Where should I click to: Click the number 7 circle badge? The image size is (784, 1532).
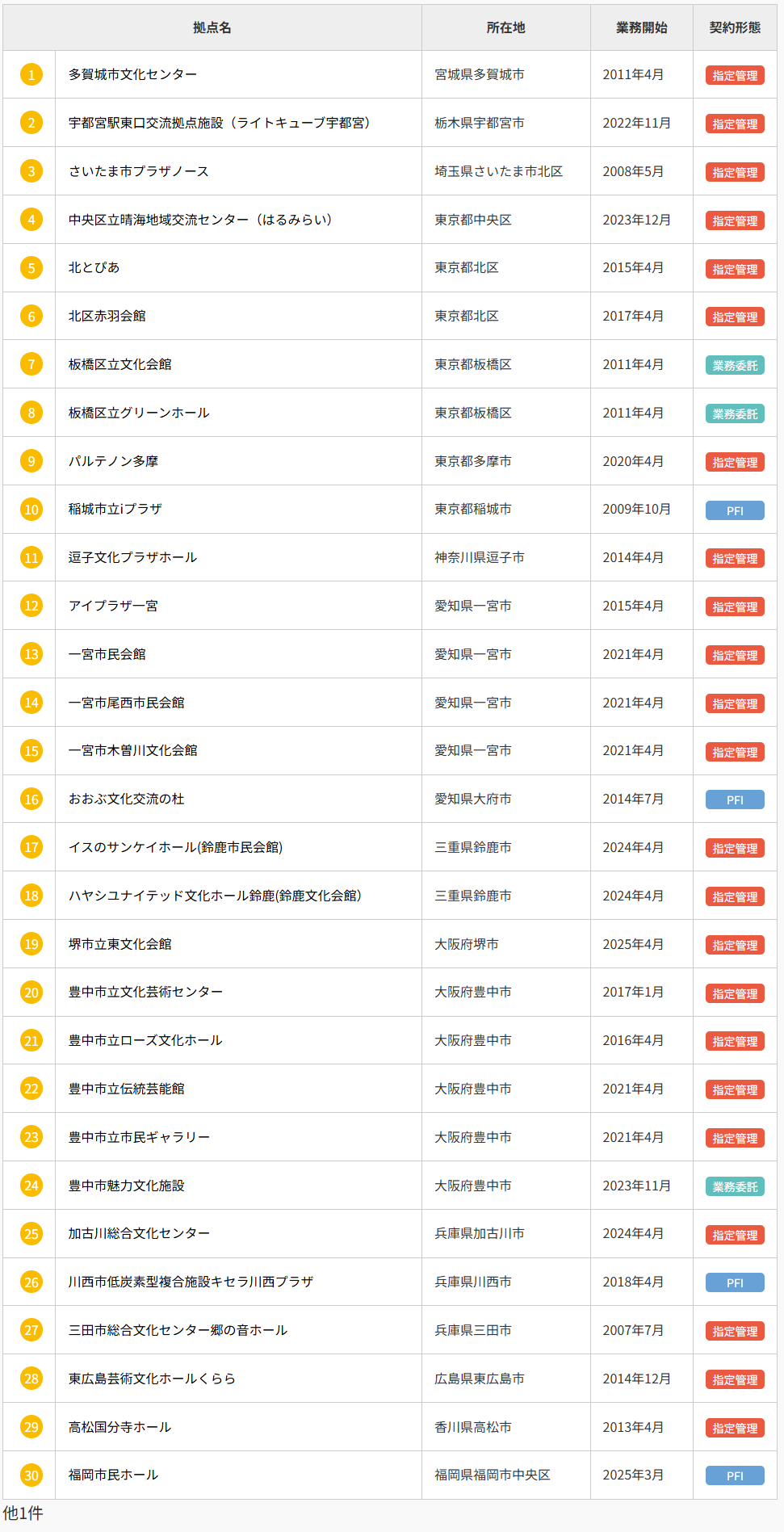point(31,364)
